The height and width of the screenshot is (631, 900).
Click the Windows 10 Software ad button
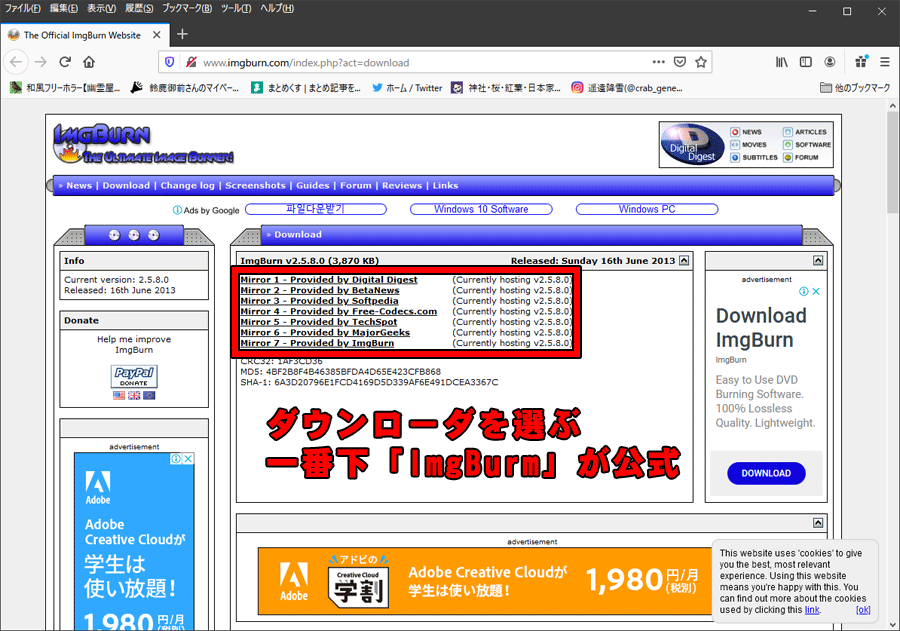(x=481, y=210)
